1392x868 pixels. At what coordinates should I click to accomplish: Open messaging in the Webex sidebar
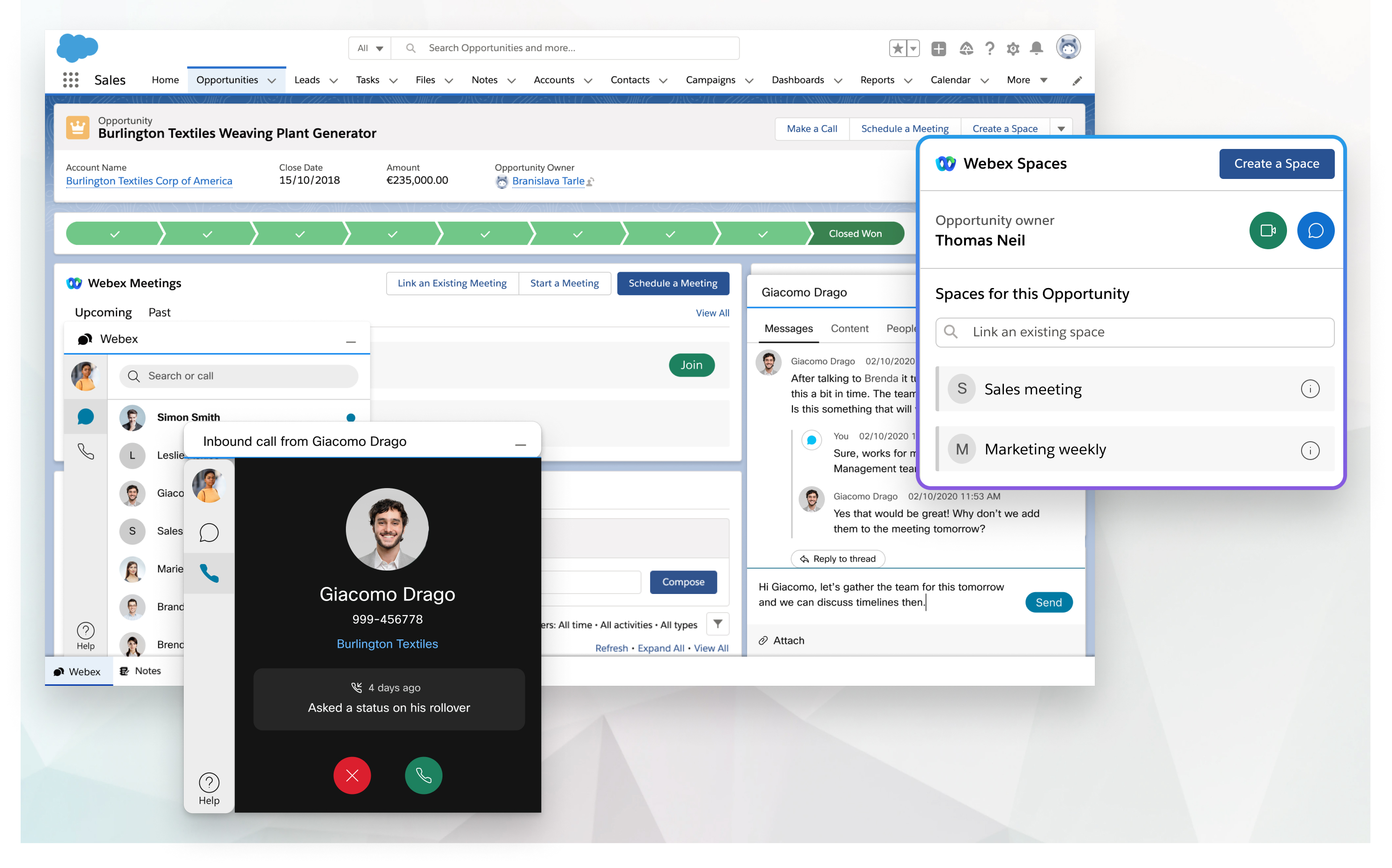[86, 417]
